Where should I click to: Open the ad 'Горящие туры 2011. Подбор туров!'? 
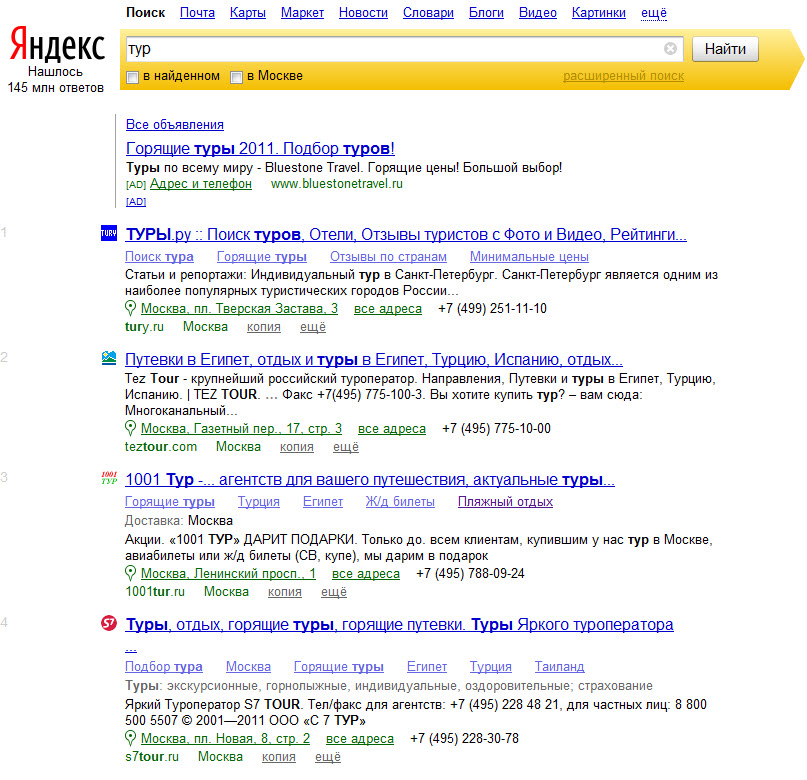pyautogui.click(x=260, y=148)
